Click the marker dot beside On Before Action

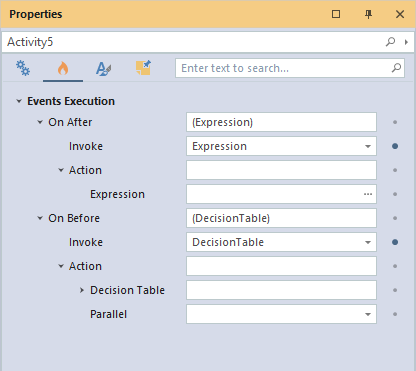395,266
